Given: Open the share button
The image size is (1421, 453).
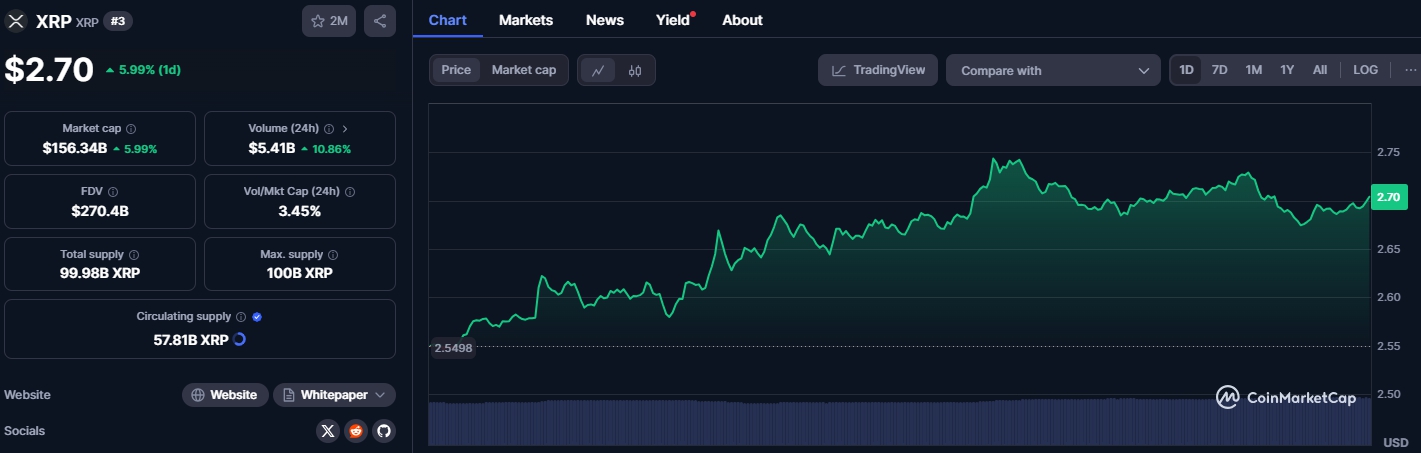Looking at the screenshot, I should point(380,21).
